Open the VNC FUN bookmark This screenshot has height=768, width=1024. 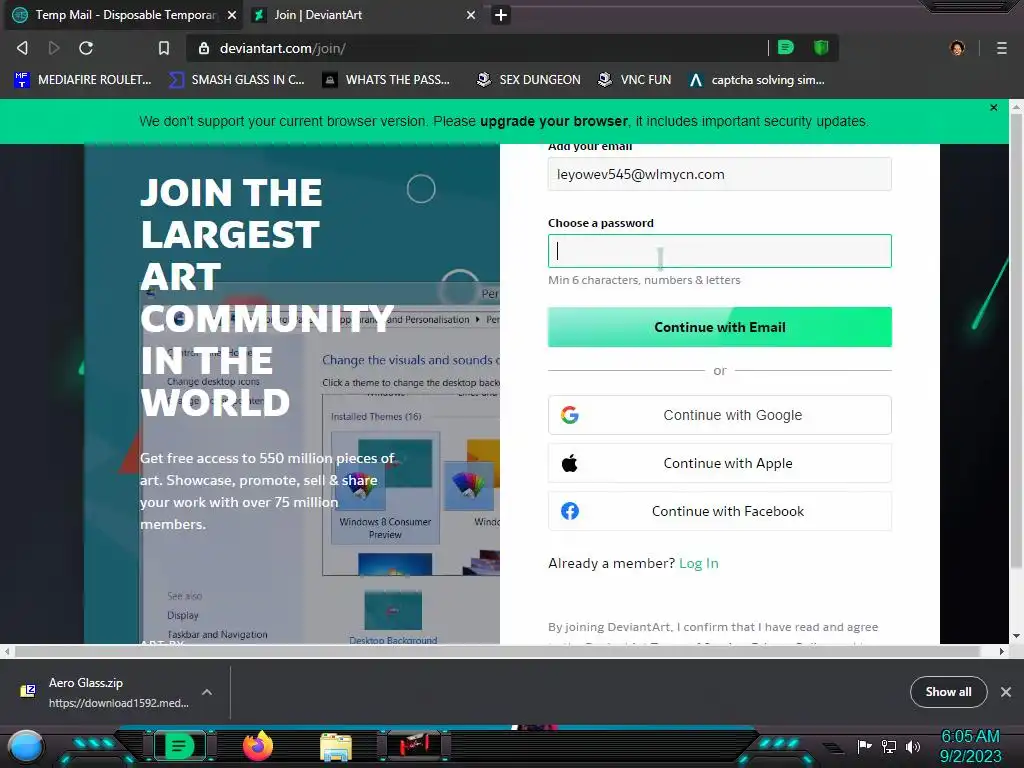point(635,80)
